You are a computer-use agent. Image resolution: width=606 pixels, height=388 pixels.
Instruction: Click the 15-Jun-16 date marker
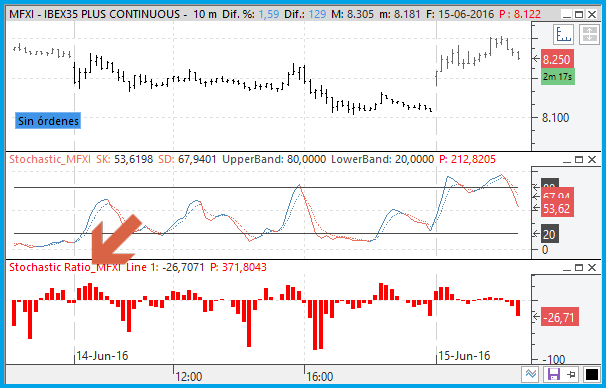pyautogui.click(x=464, y=356)
